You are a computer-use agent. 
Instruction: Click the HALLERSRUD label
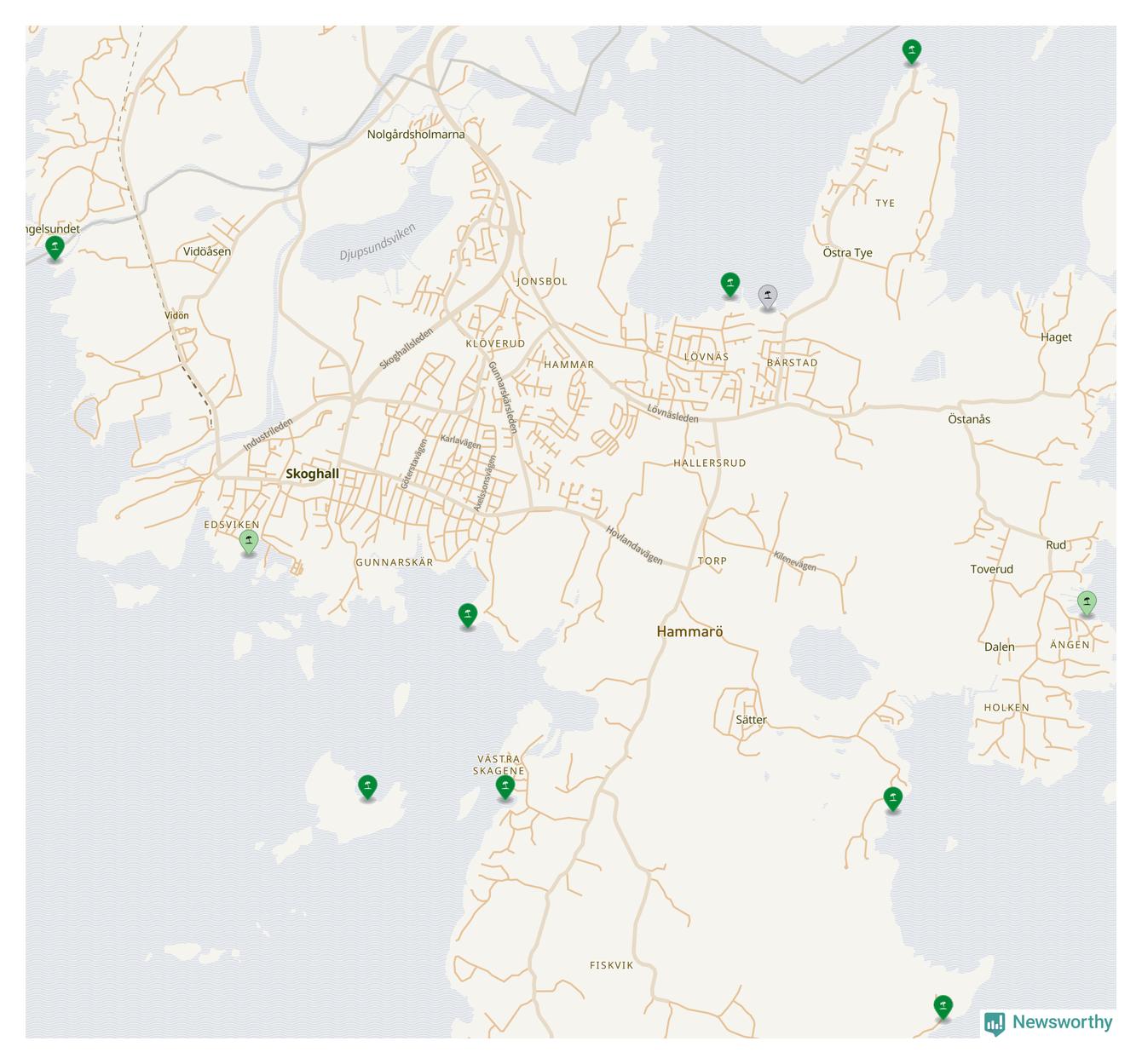[710, 463]
